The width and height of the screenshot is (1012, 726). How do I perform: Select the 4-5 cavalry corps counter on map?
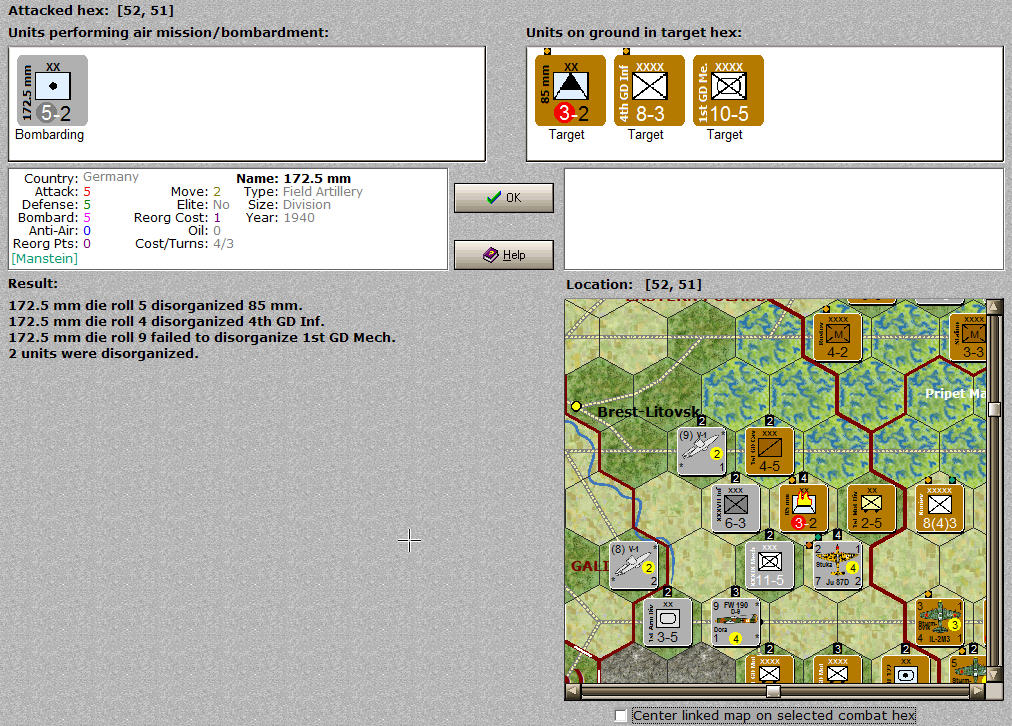pos(769,451)
